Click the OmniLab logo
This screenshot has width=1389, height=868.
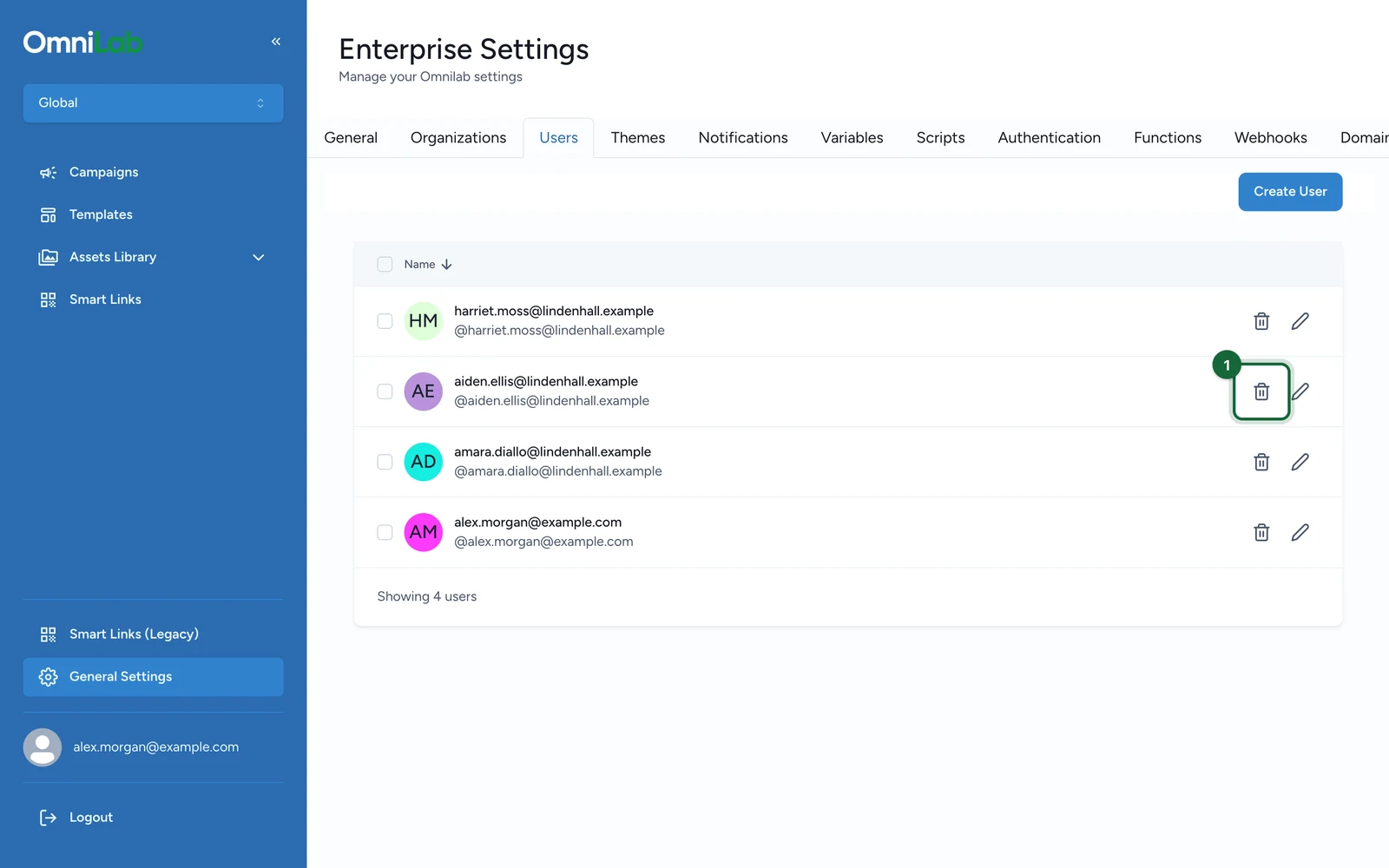coord(83,43)
